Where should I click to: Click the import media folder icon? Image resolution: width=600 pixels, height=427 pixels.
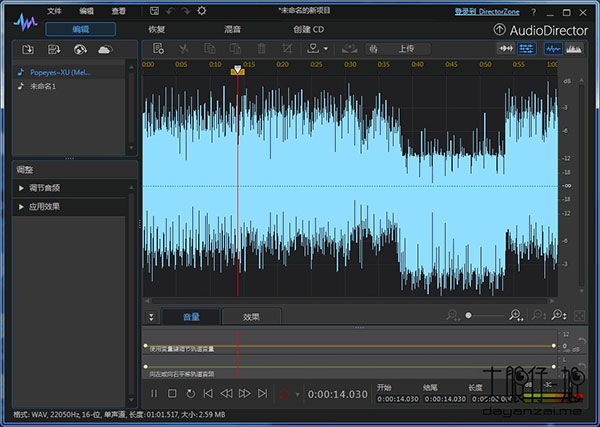click(x=29, y=48)
